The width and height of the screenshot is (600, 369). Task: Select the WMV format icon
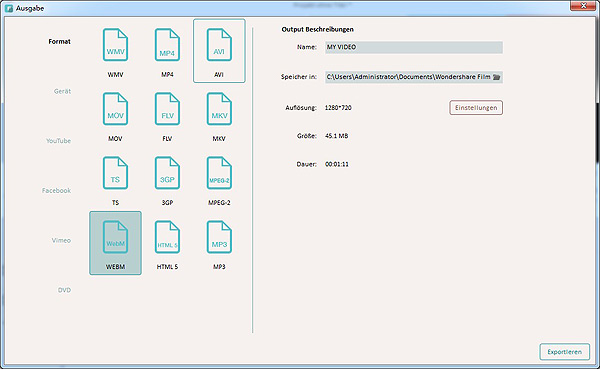click(115, 45)
